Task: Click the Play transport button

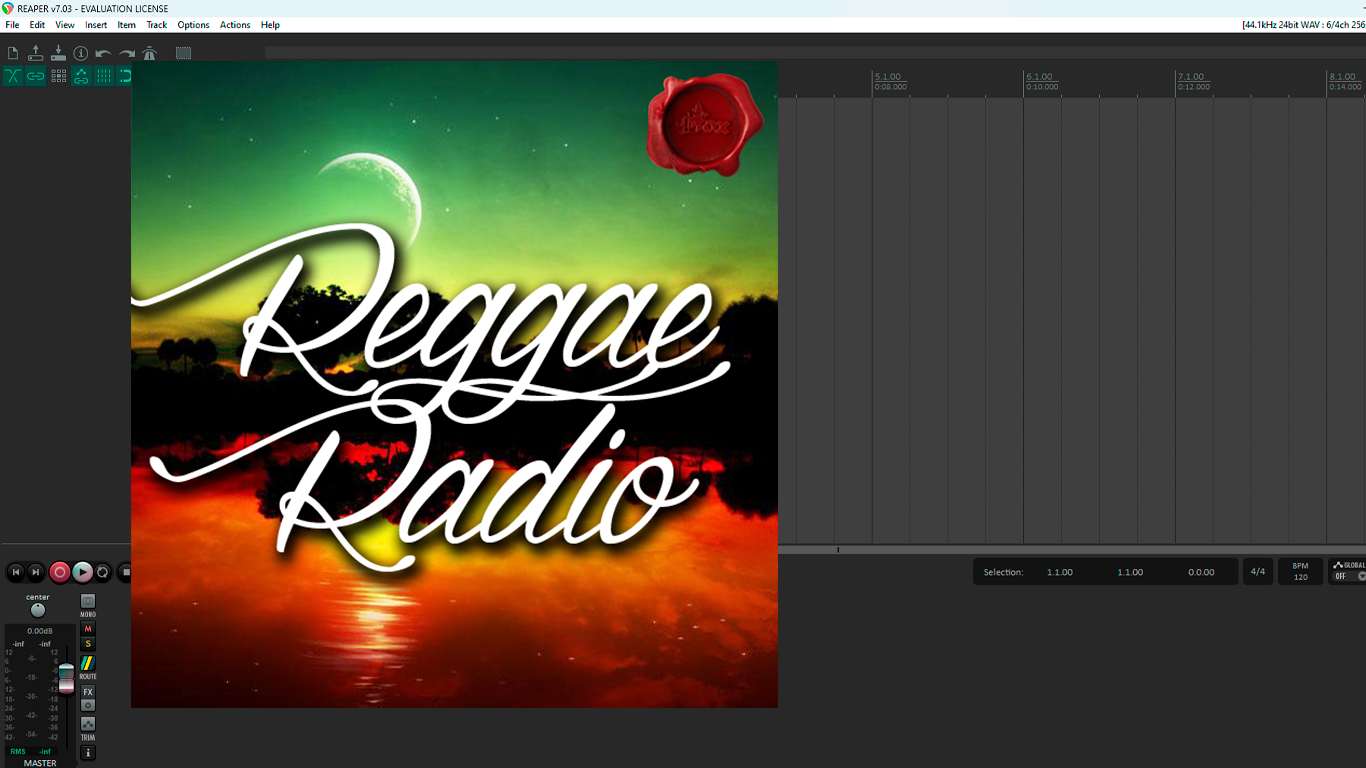Action: [x=82, y=572]
